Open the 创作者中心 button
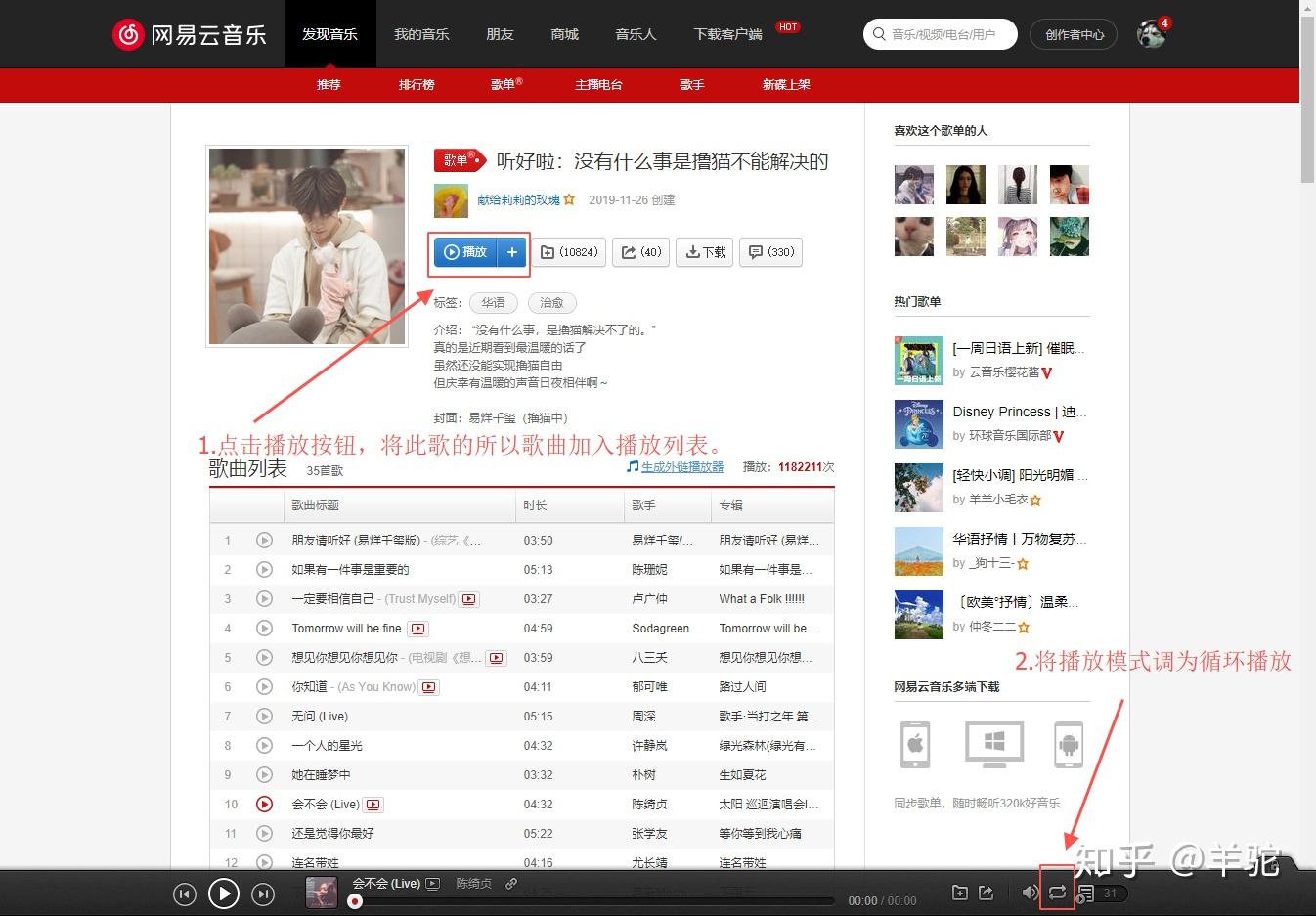The height and width of the screenshot is (916, 1316). [1075, 34]
